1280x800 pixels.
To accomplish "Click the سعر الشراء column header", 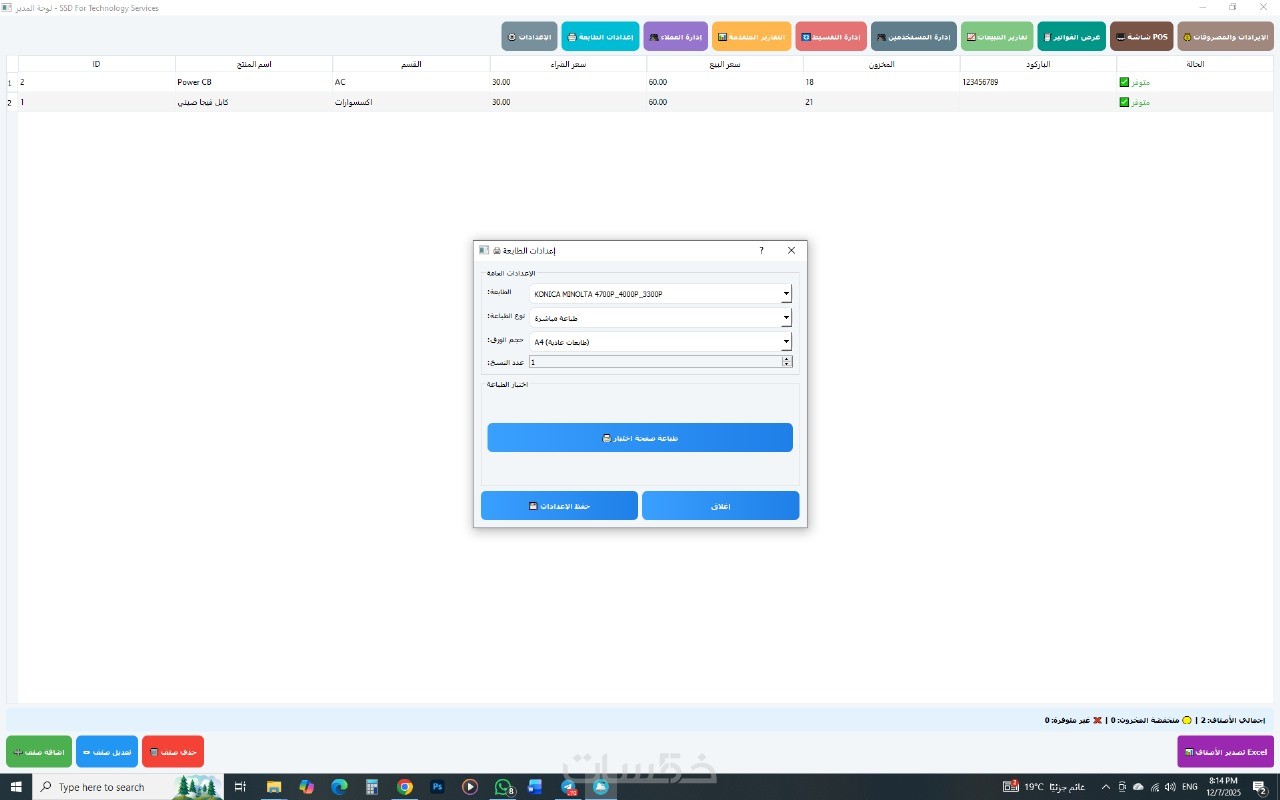I will point(568,64).
